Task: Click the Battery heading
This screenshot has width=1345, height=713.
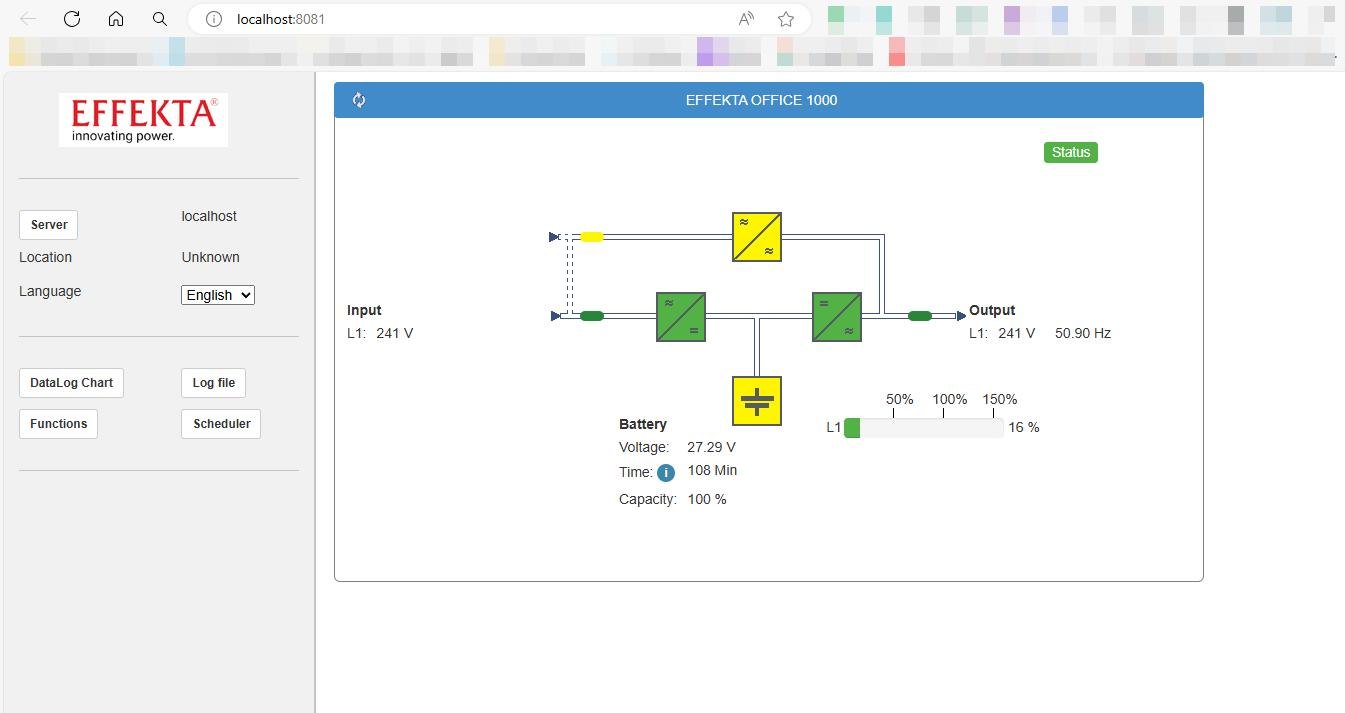Action: click(643, 424)
